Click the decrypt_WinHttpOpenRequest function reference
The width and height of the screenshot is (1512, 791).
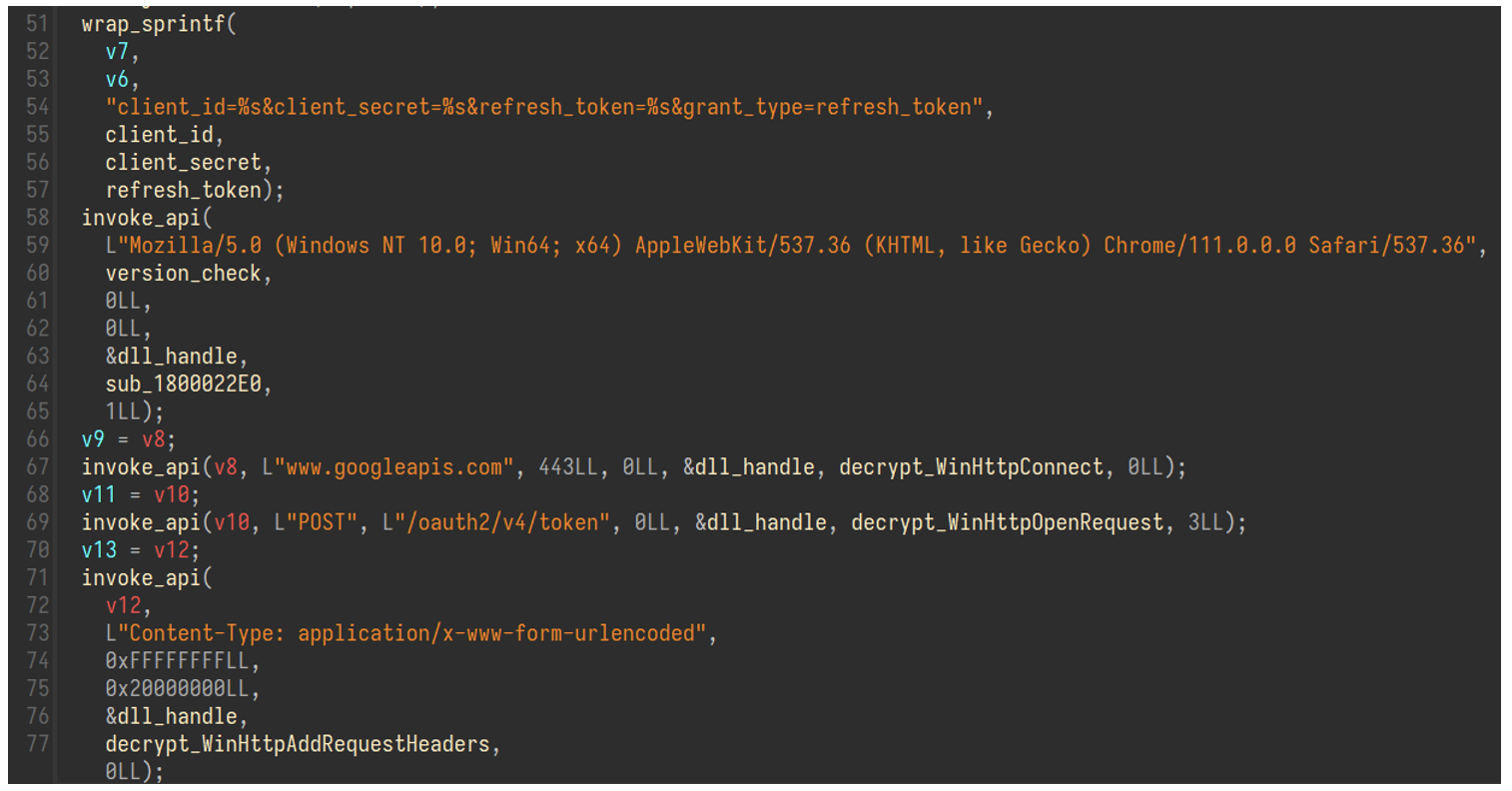point(1007,522)
